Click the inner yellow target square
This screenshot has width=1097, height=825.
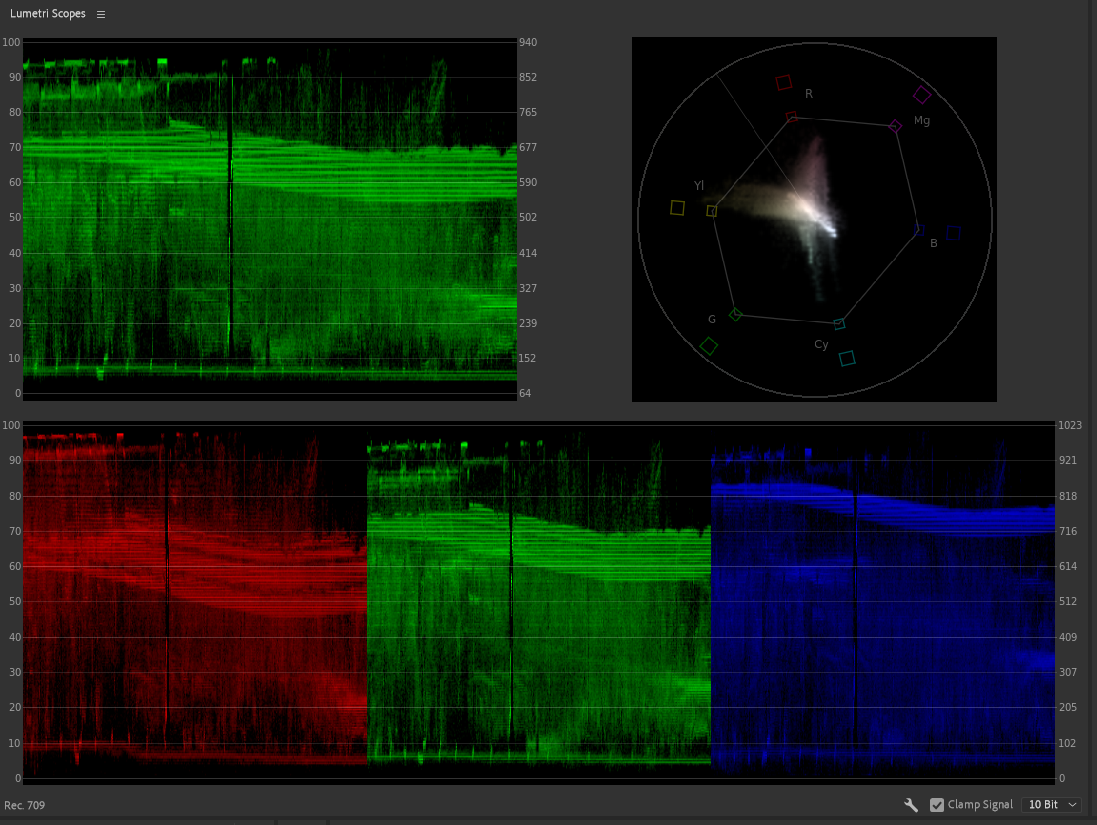712,212
